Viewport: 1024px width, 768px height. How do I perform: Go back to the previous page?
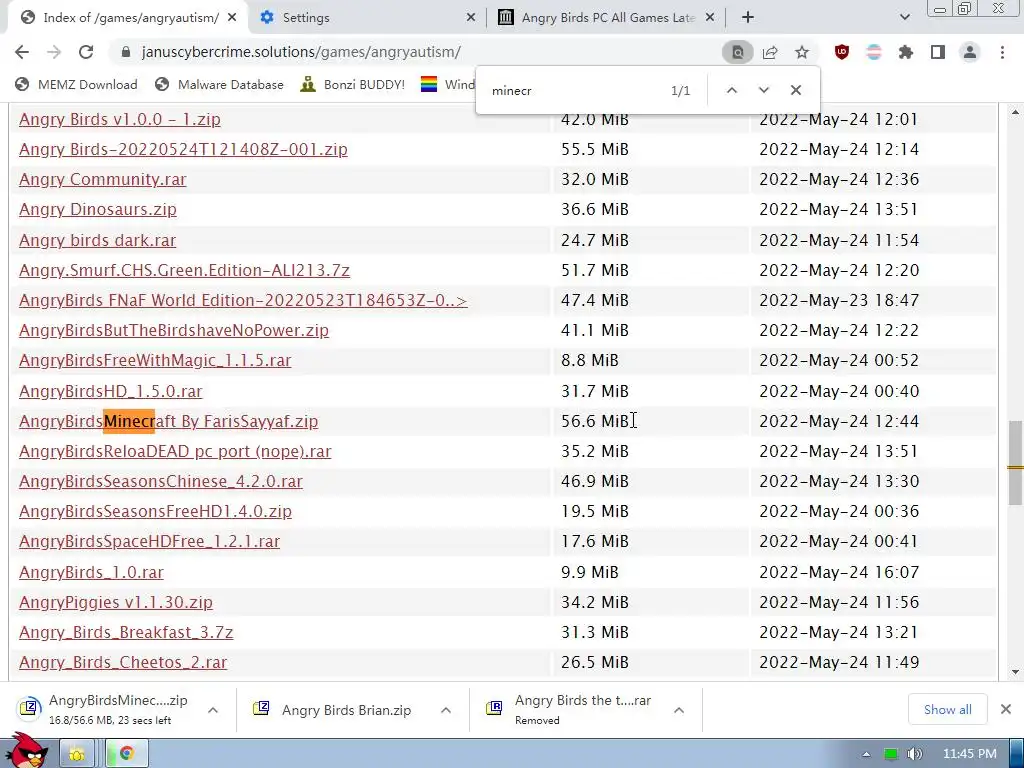22,52
